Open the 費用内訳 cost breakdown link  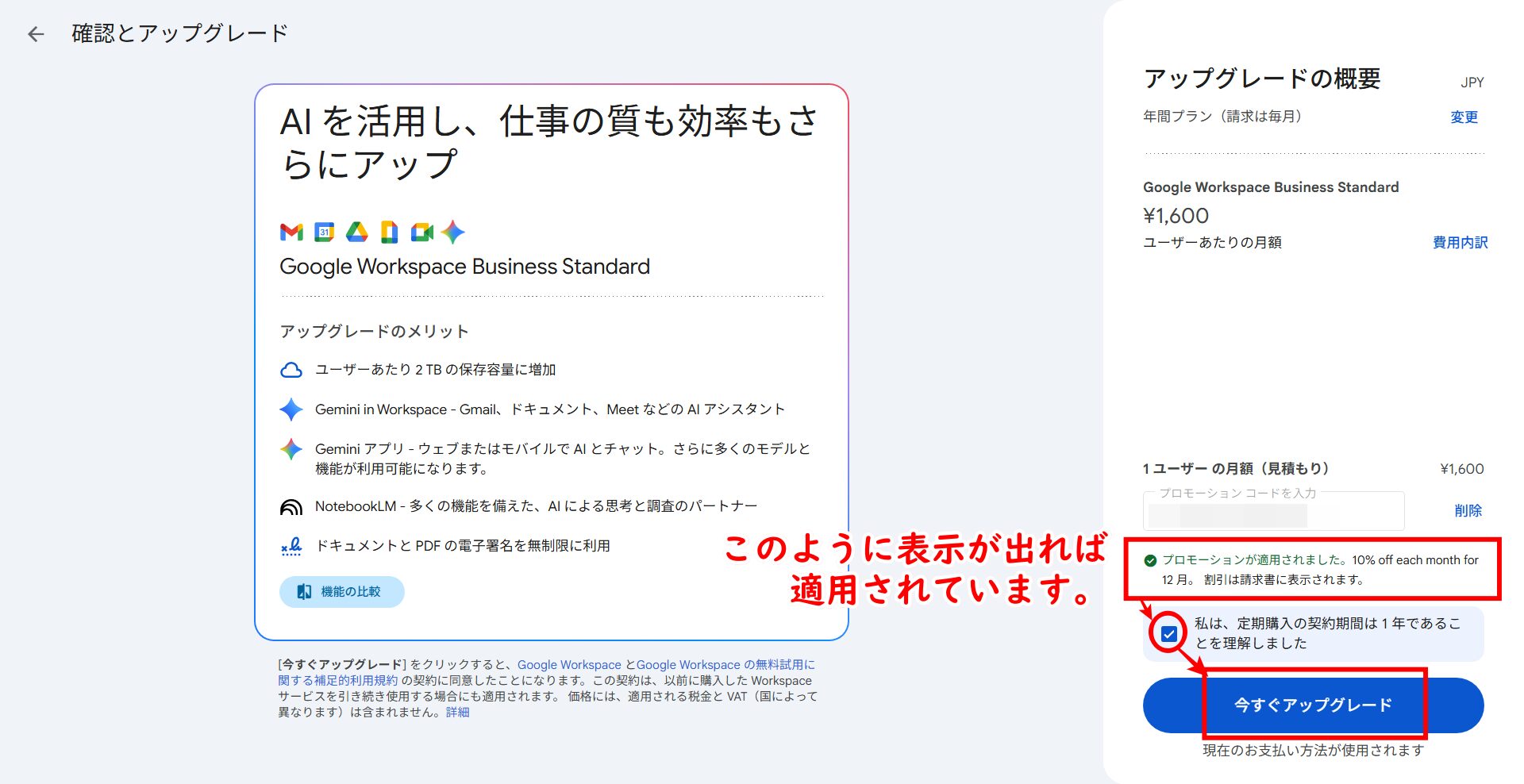1460,243
